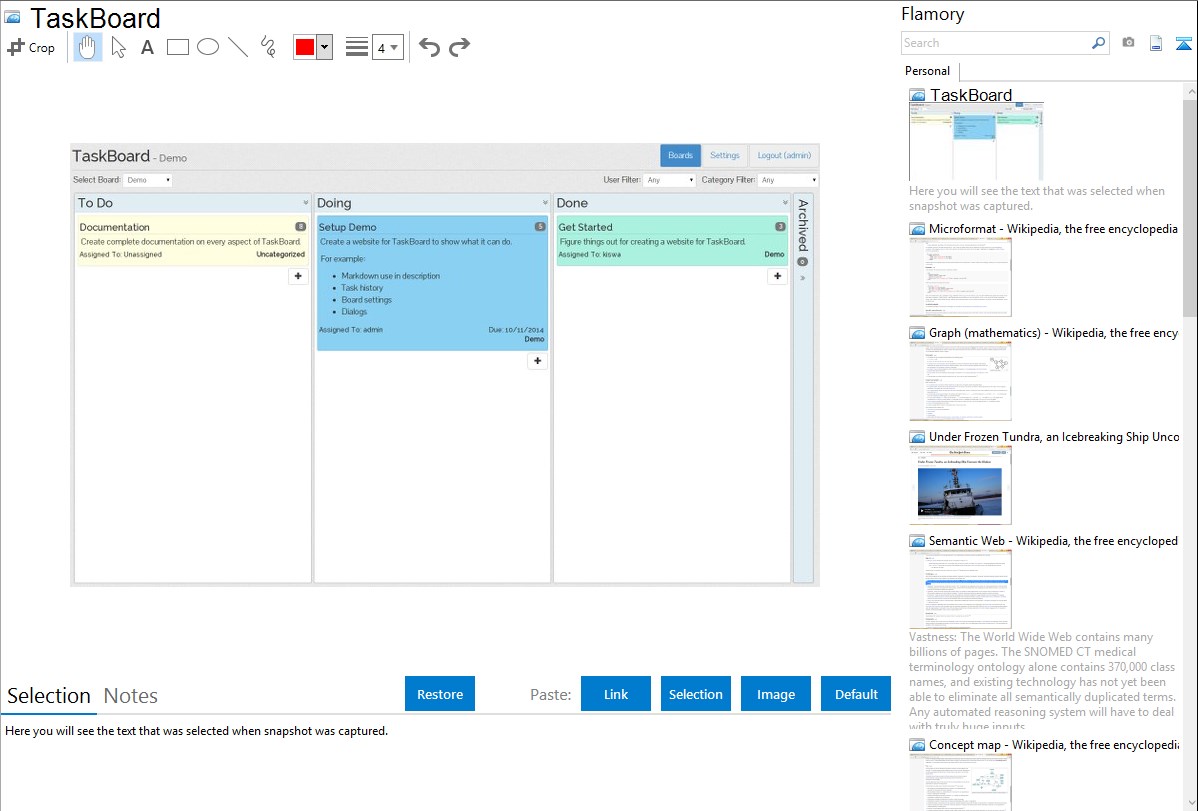1198x811 pixels.
Task: Switch to the Selection tab
Action: [49, 696]
